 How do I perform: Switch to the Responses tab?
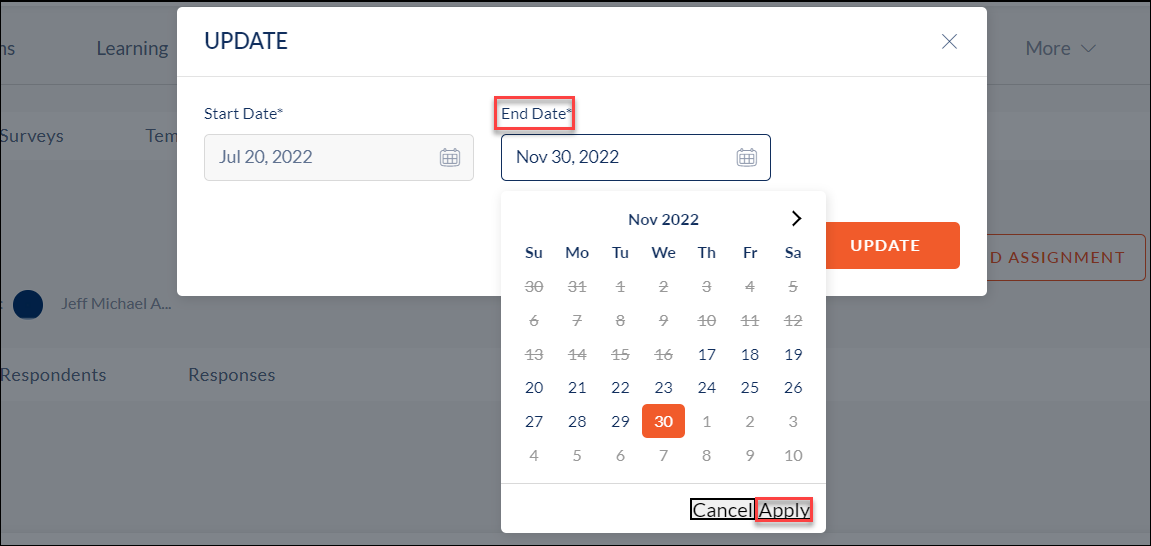point(232,375)
